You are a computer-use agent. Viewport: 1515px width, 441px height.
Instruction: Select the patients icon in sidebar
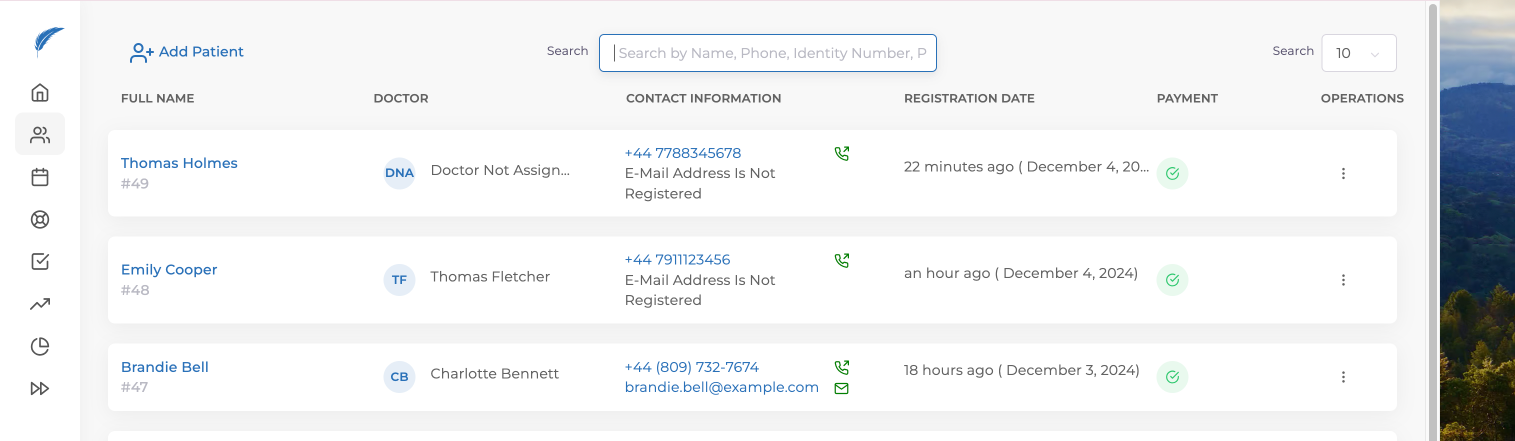40,134
